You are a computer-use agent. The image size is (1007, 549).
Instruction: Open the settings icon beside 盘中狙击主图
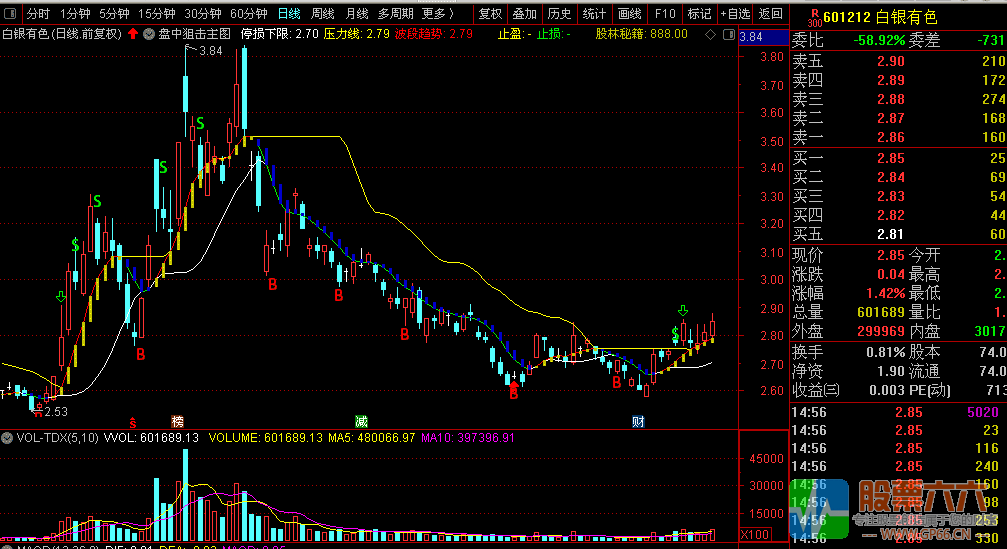click(148, 34)
